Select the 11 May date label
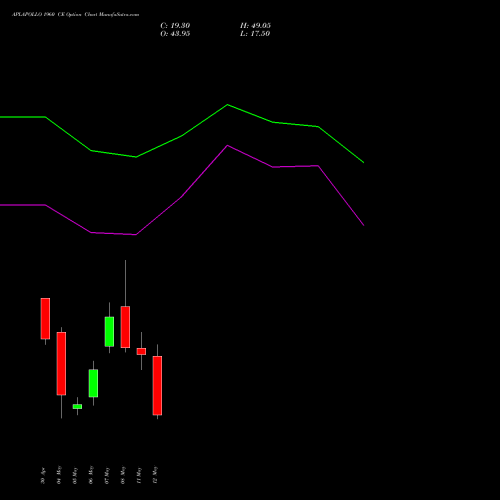 click(139, 475)
